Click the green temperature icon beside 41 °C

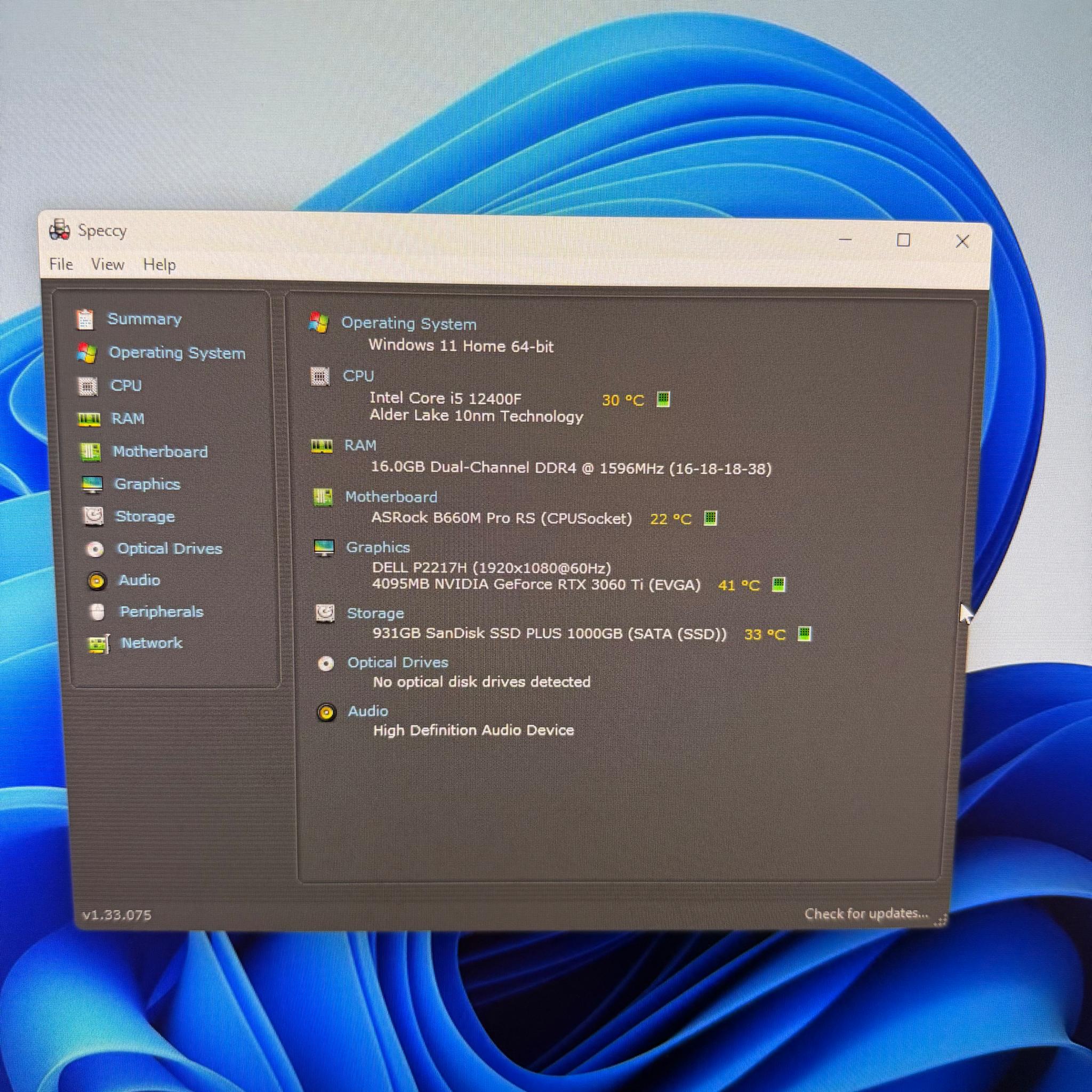point(778,584)
